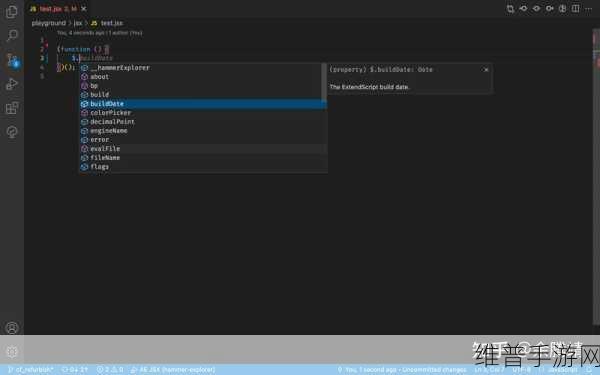The height and width of the screenshot is (375, 600).
Task: Click line number 2 in gutter
Action: point(42,49)
